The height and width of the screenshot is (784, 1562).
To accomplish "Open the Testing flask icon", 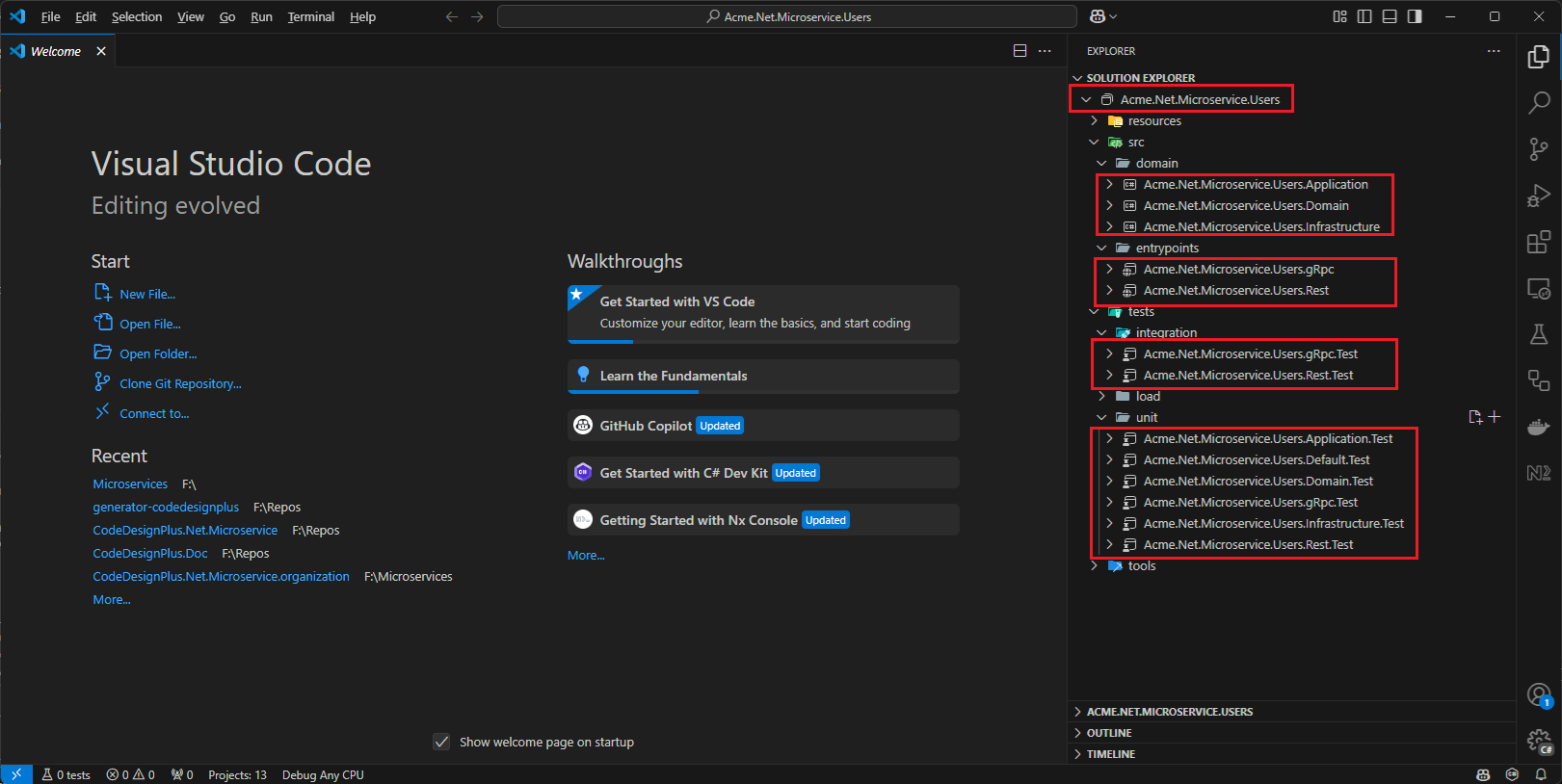I will (1539, 334).
